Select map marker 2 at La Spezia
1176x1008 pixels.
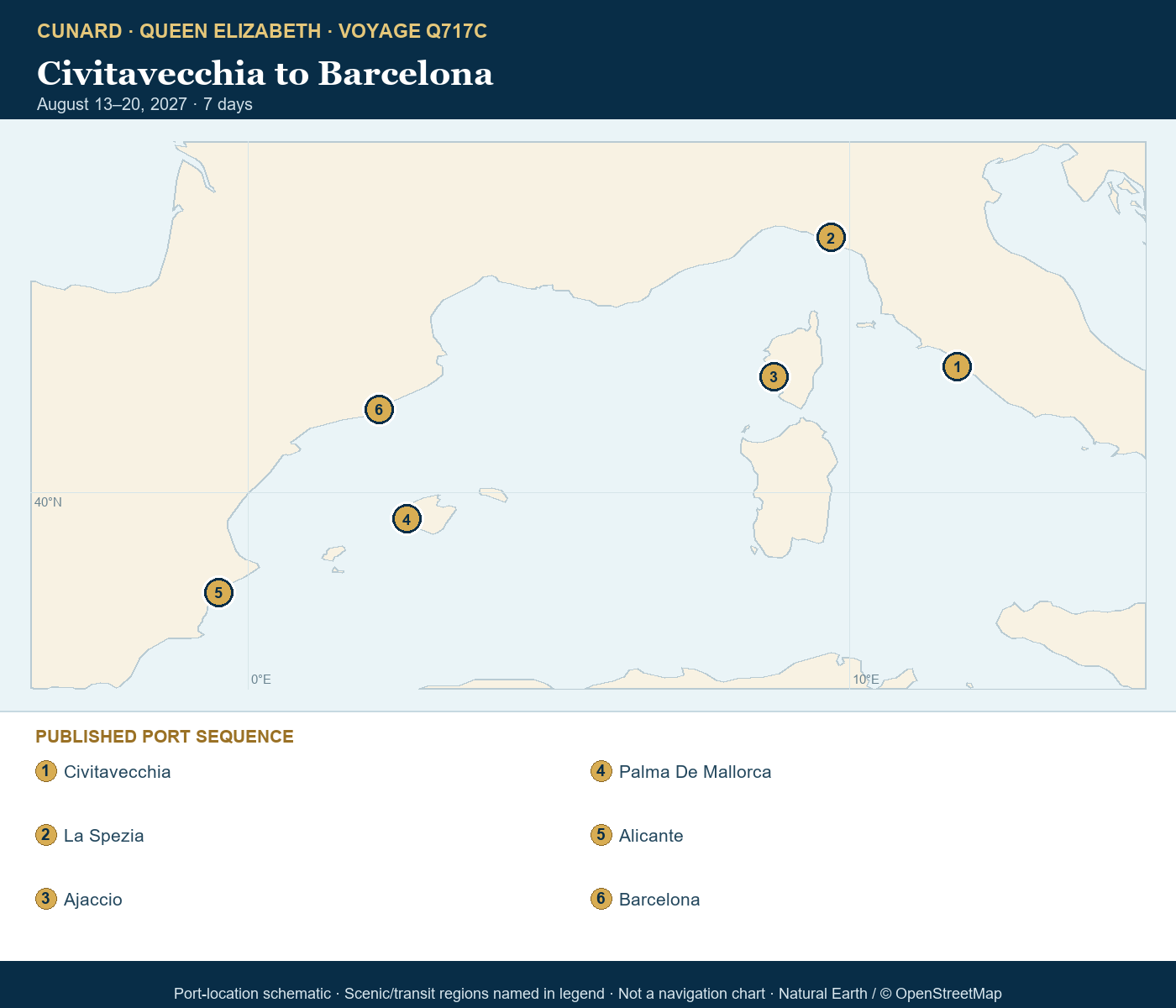click(831, 238)
